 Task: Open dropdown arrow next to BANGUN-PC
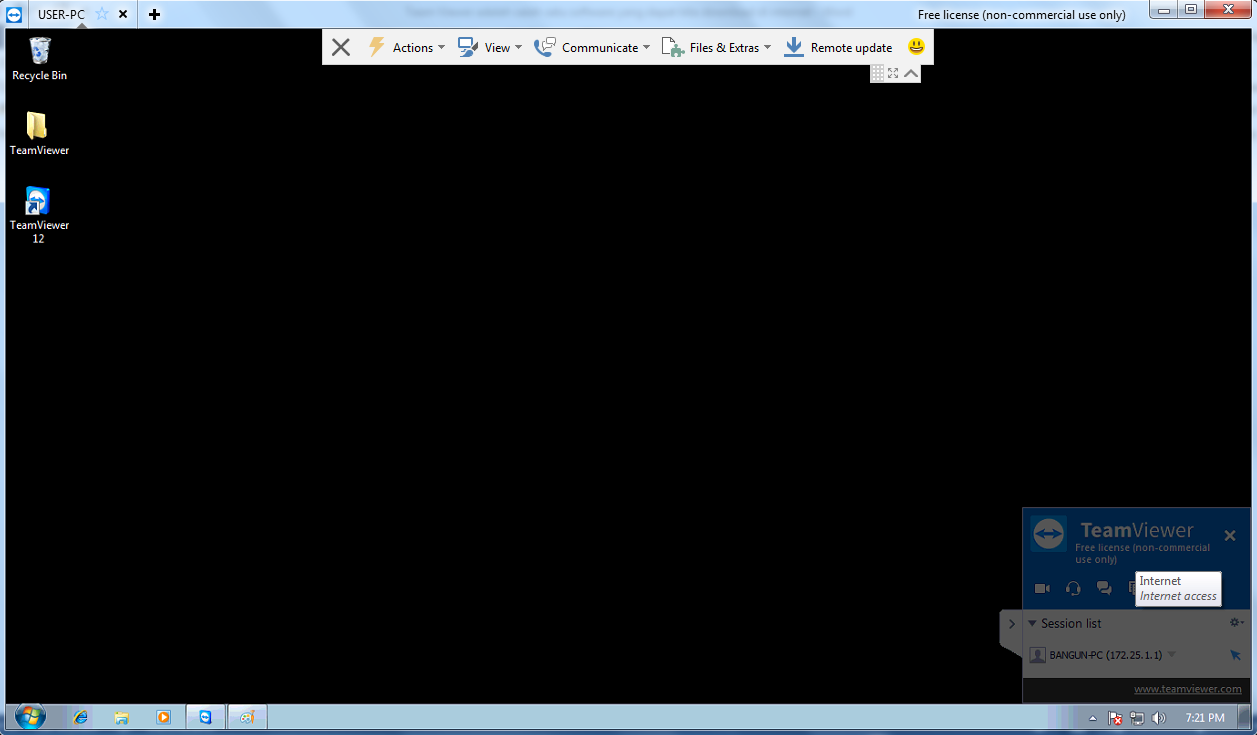1172,655
